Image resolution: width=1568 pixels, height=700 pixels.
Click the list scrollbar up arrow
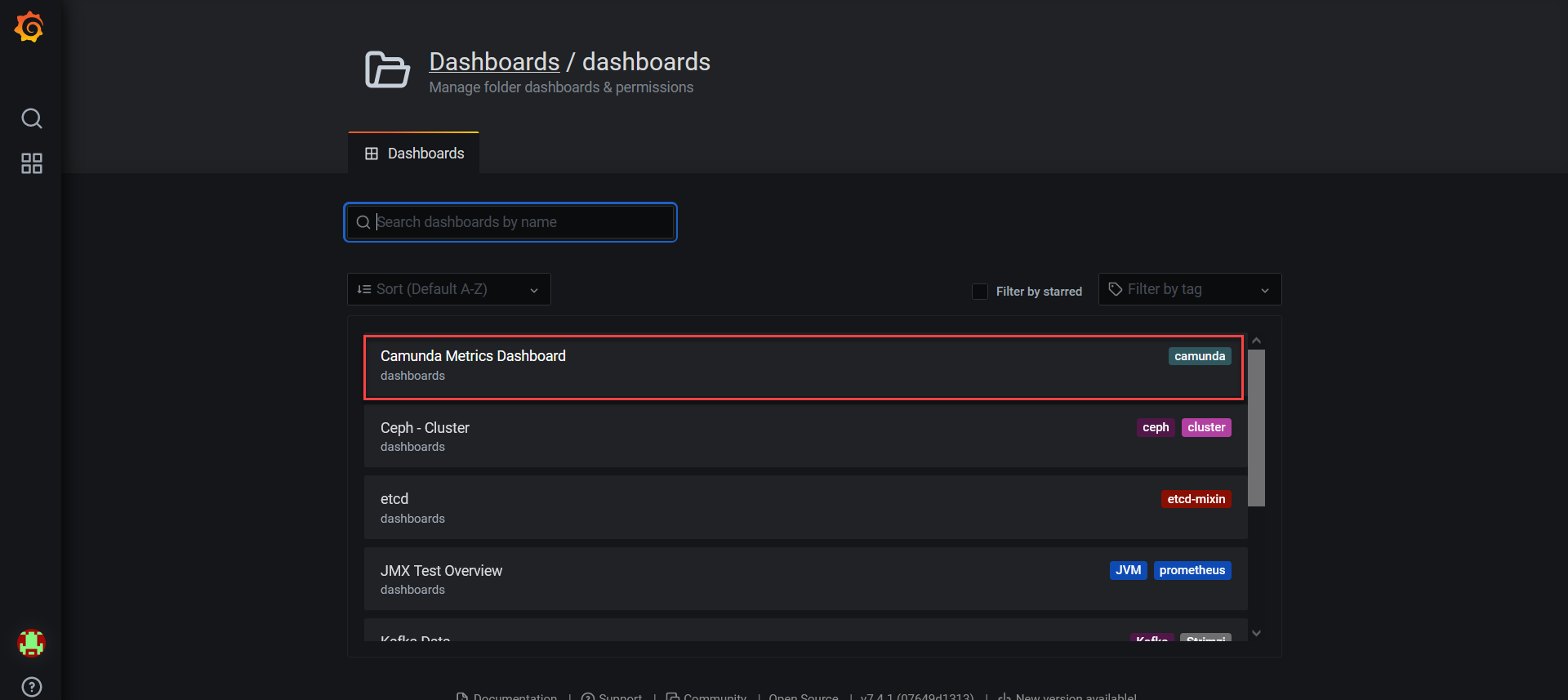pos(1257,341)
